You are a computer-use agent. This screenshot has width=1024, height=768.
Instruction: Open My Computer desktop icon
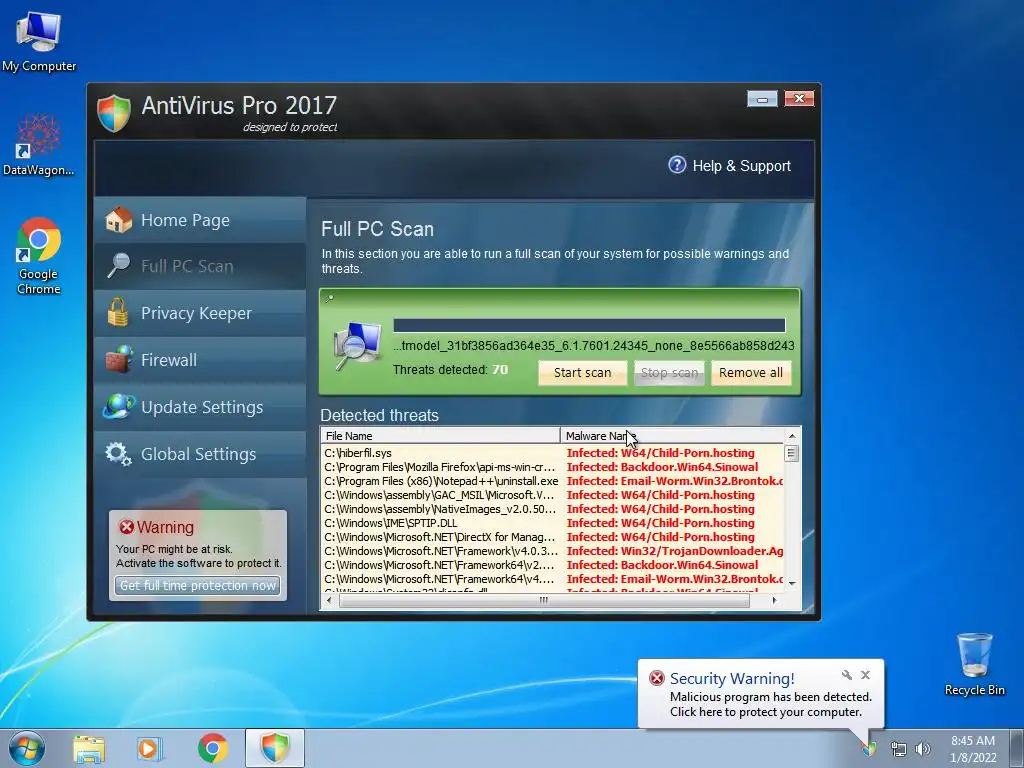click(x=39, y=41)
